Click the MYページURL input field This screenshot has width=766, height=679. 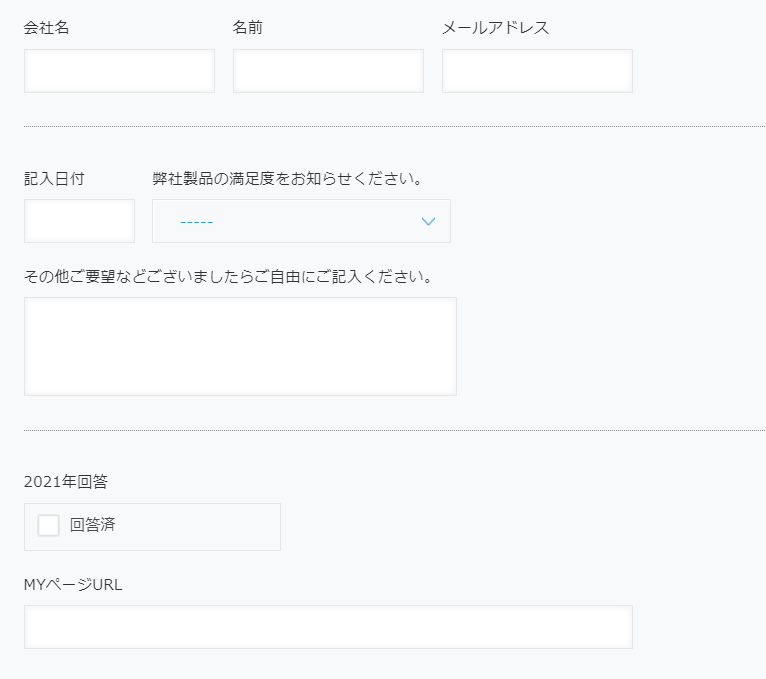(x=328, y=627)
